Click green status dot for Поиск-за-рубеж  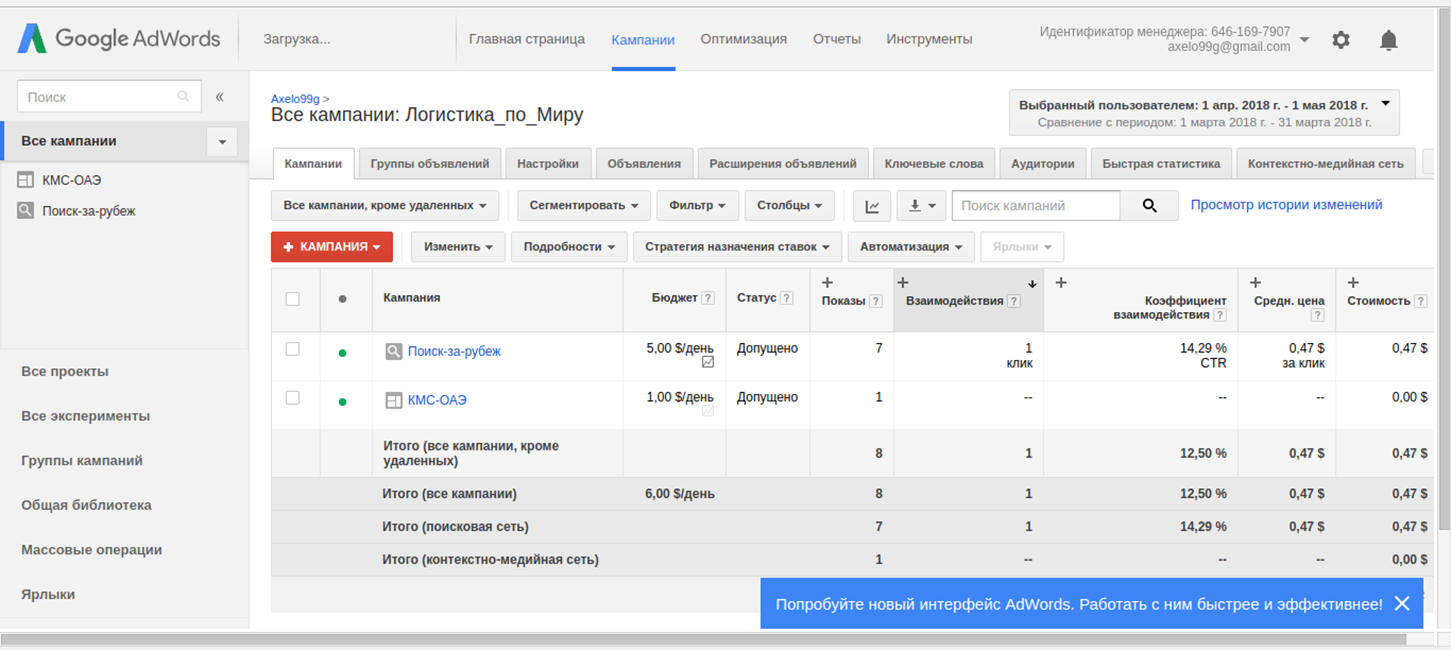click(343, 353)
